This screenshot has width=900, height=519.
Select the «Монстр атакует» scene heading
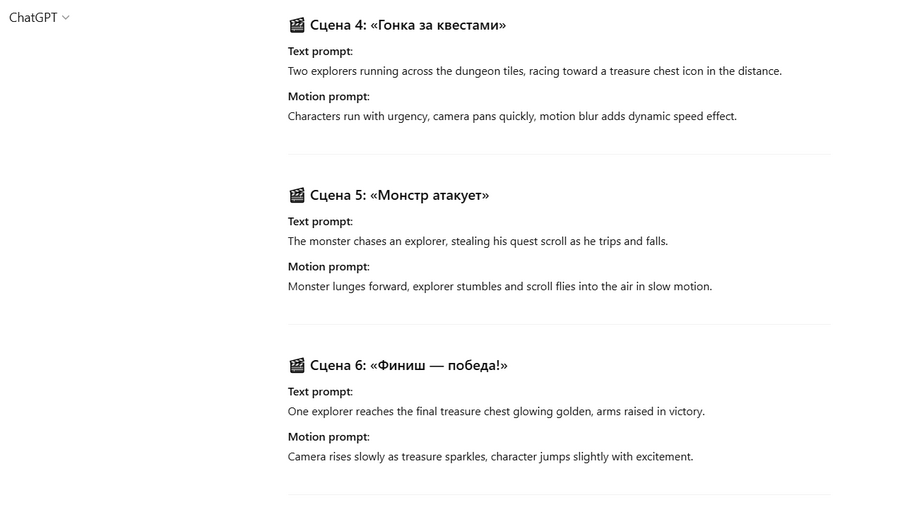399,195
